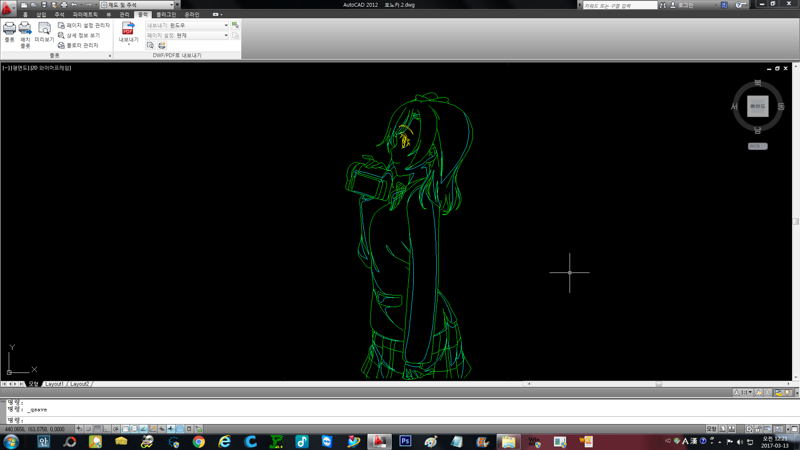Click ViewCube North (북) label
This screenshot has width=800, height=450.
pyautogui.click(x=758, y=83)
